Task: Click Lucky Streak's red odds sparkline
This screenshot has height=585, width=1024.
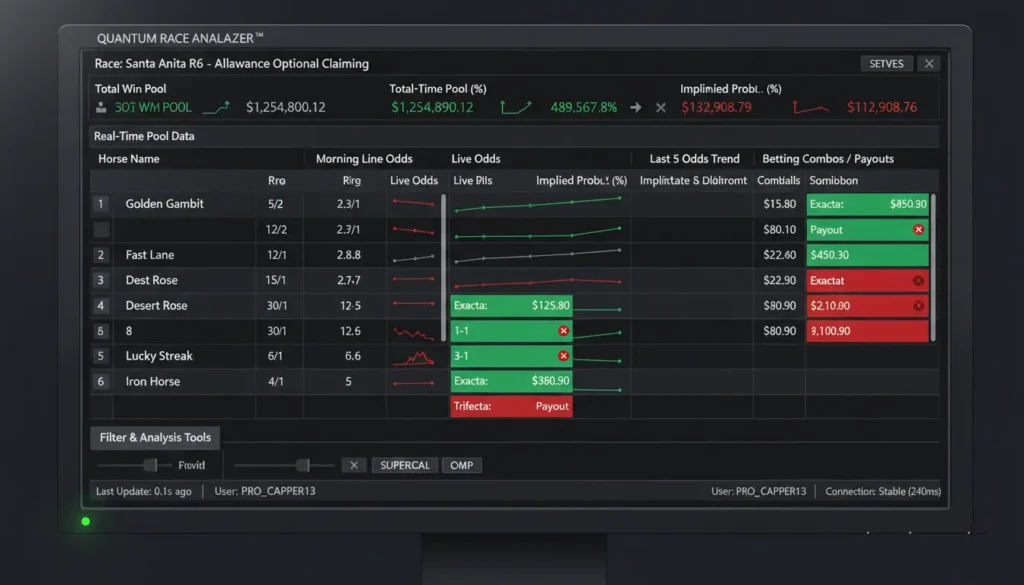Action: (x=413, y=358)
